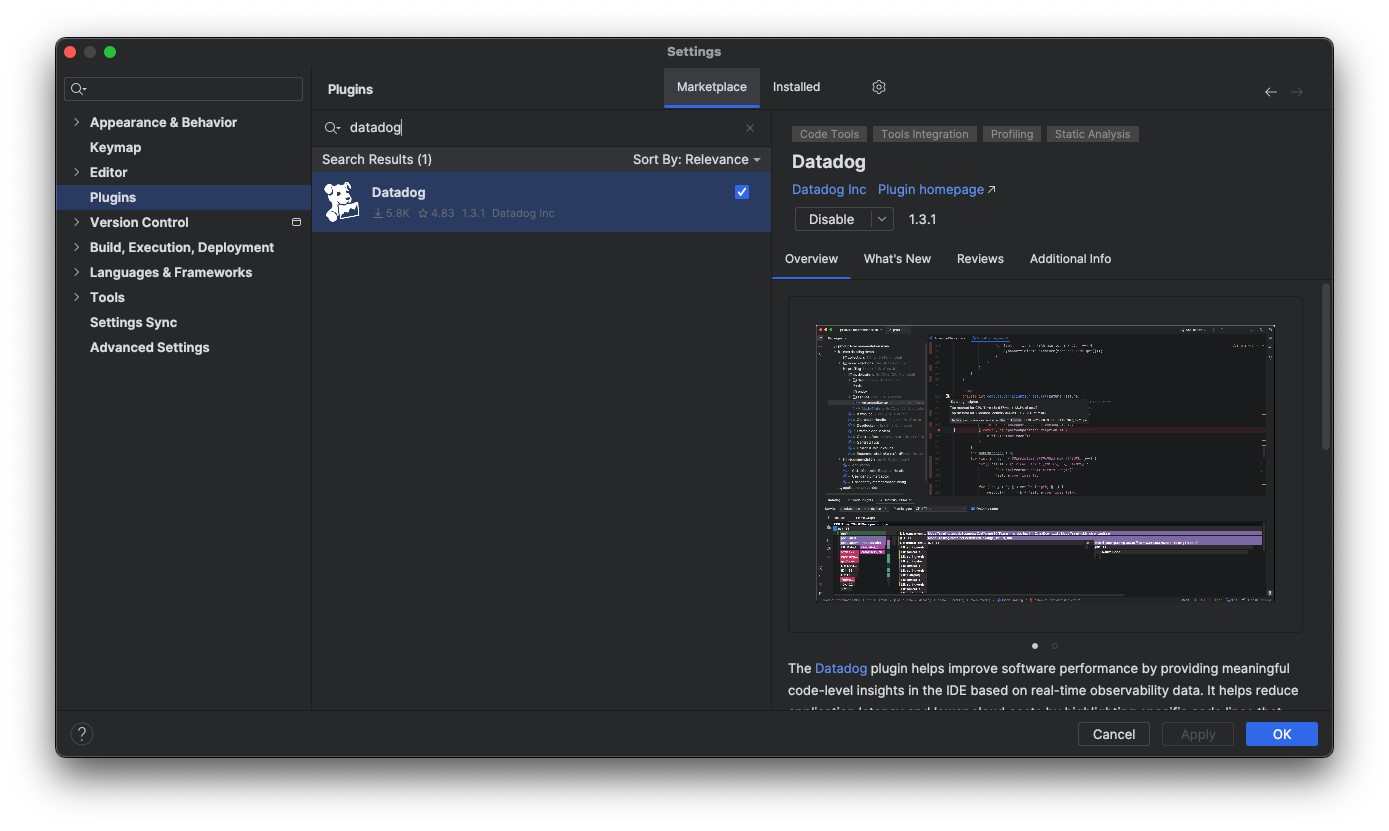Click the 4.83 star rating
1389x831 pixels.
[436, 213]
